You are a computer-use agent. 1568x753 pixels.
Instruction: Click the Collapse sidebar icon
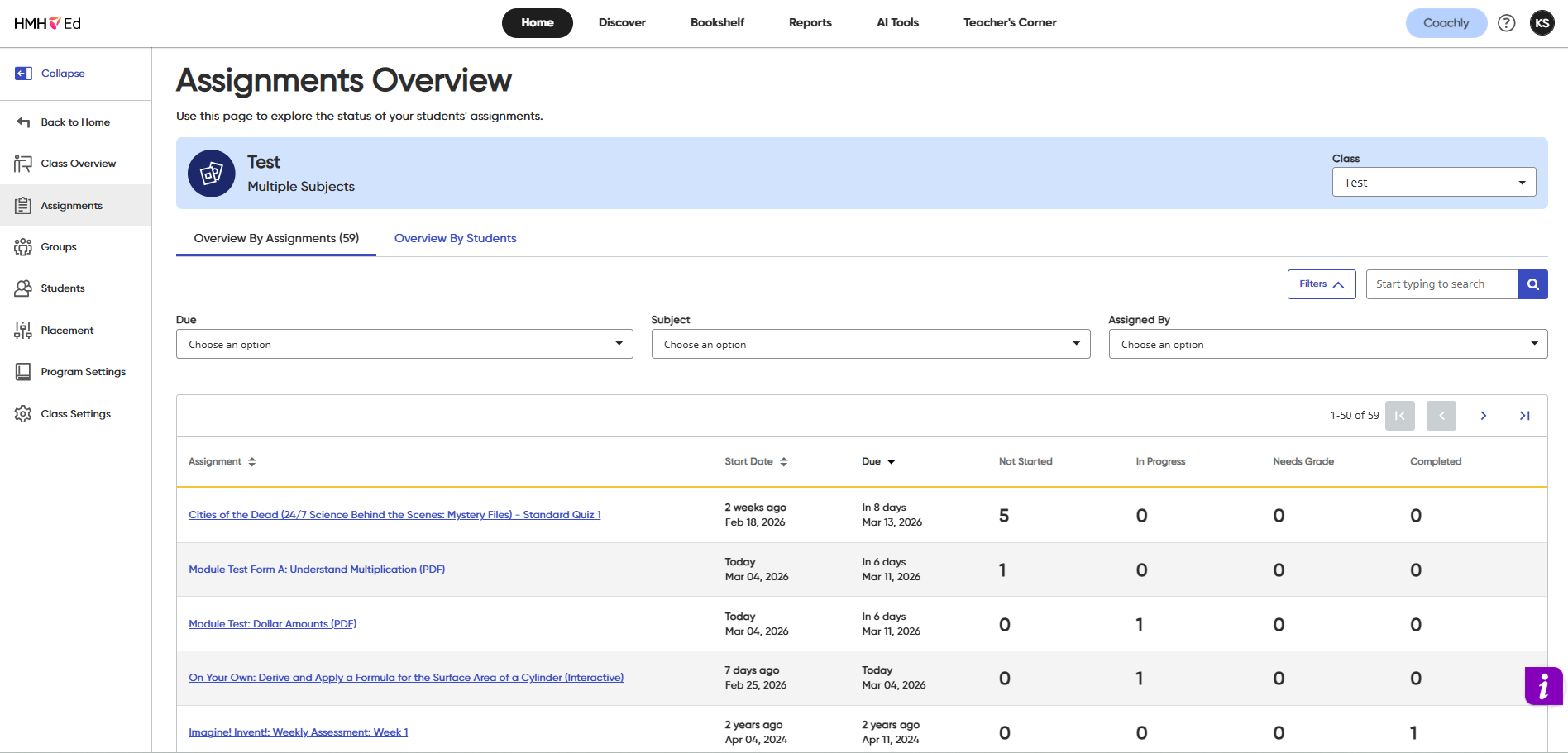tap(23, 74)
